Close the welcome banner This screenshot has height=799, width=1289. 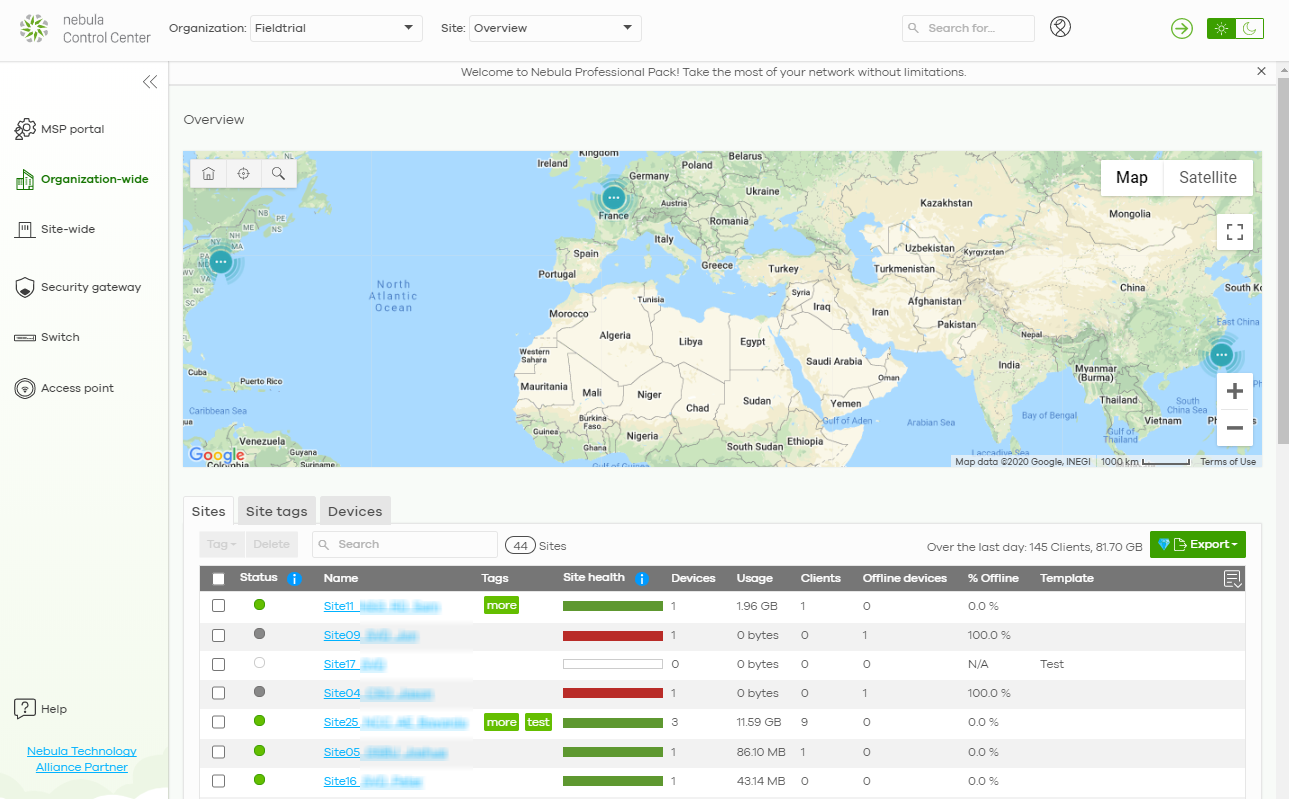[1261, 72]
